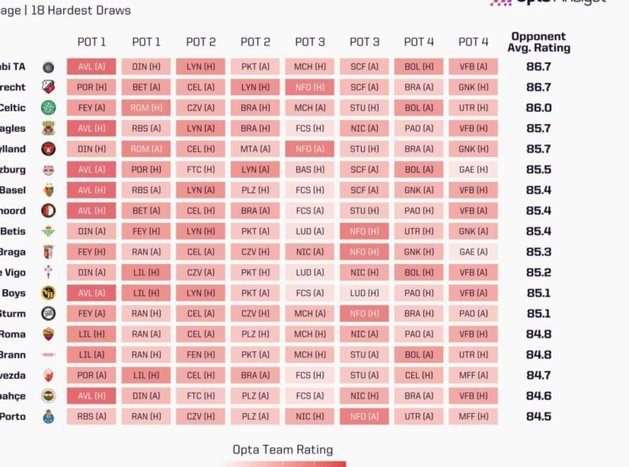The image size is (629, 467).
Task: Select the Real Betis crest icon
Action: (x=49, y=231)
